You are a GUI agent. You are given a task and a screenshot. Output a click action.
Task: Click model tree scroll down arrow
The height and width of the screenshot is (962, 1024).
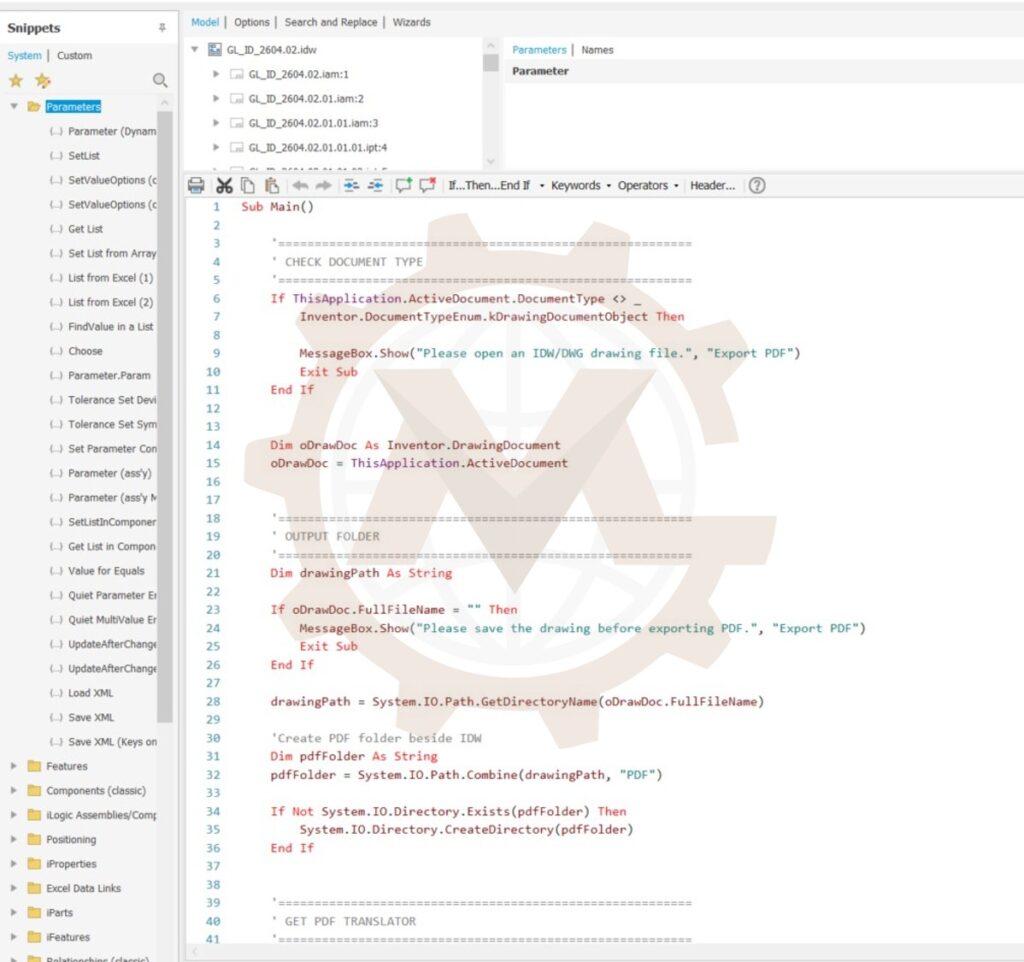pos(490,161)
